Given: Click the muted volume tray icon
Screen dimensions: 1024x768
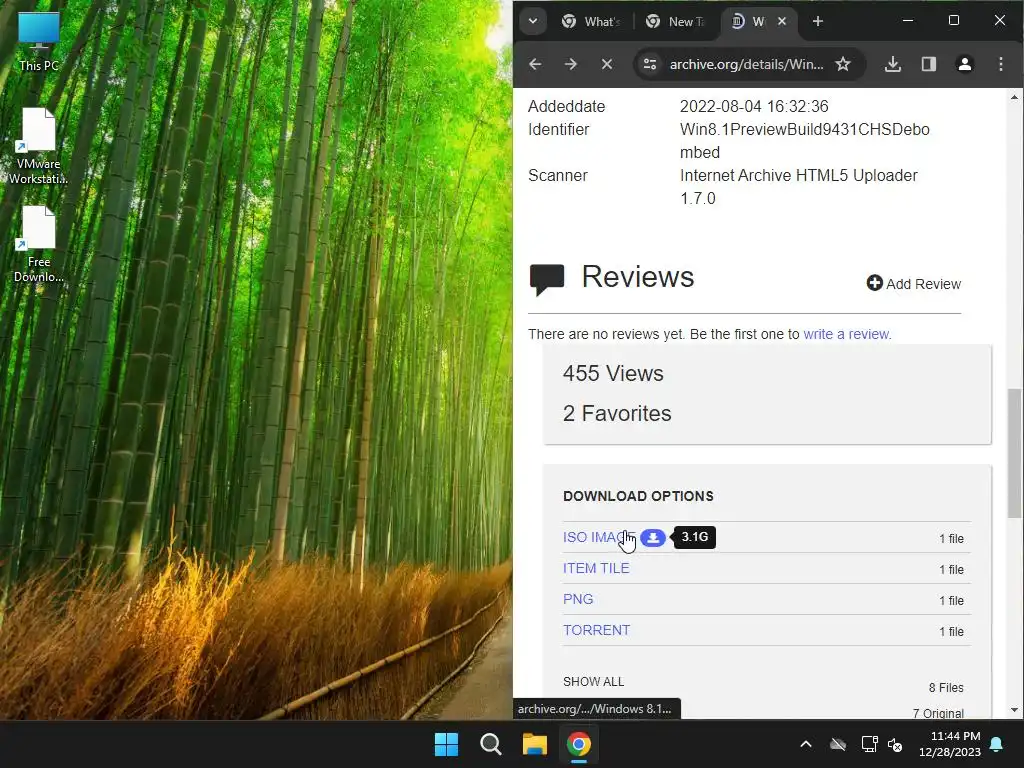Looking at the screenshot, I should click(895, 744).
